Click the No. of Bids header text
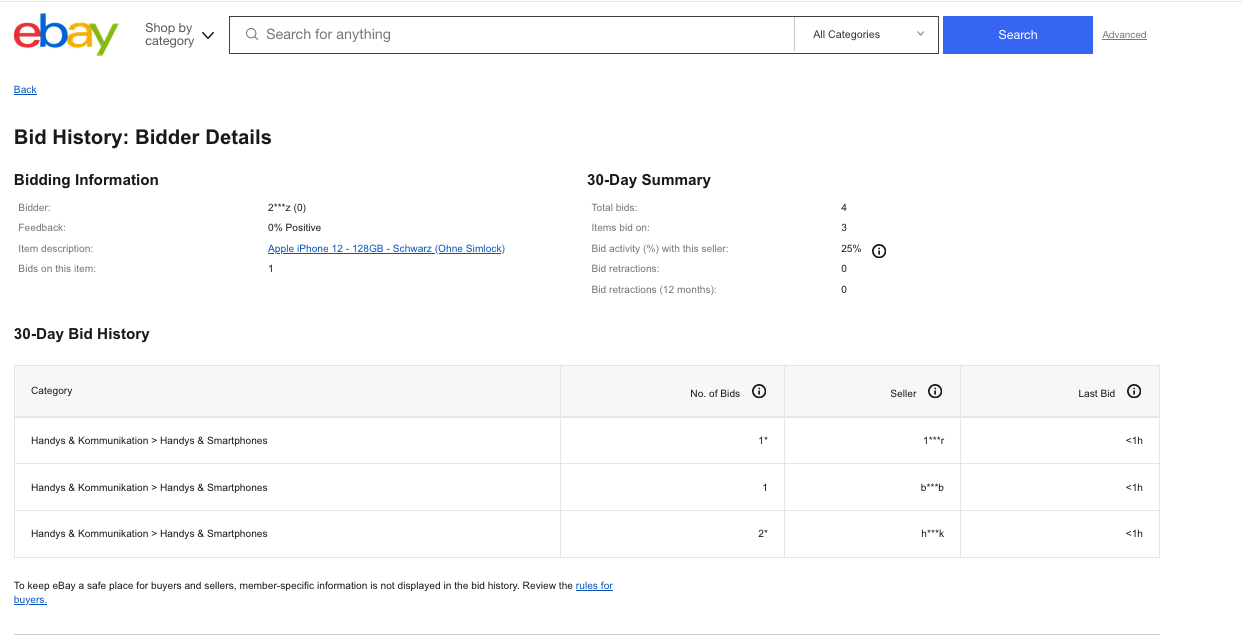1242x636 pixels. [x=715, y=394]
